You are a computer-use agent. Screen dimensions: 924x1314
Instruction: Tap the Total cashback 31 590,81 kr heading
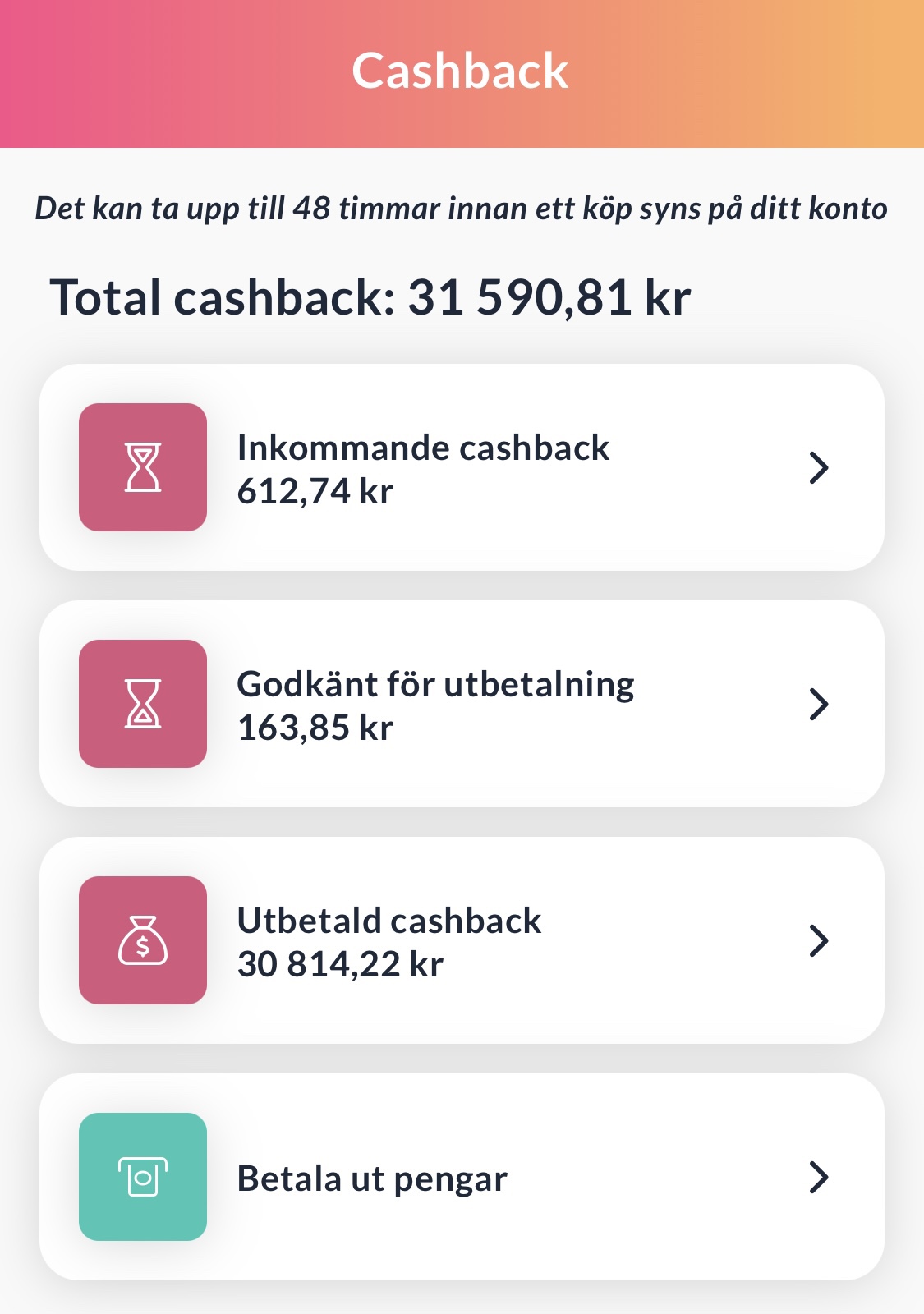[x=370, y=297]
